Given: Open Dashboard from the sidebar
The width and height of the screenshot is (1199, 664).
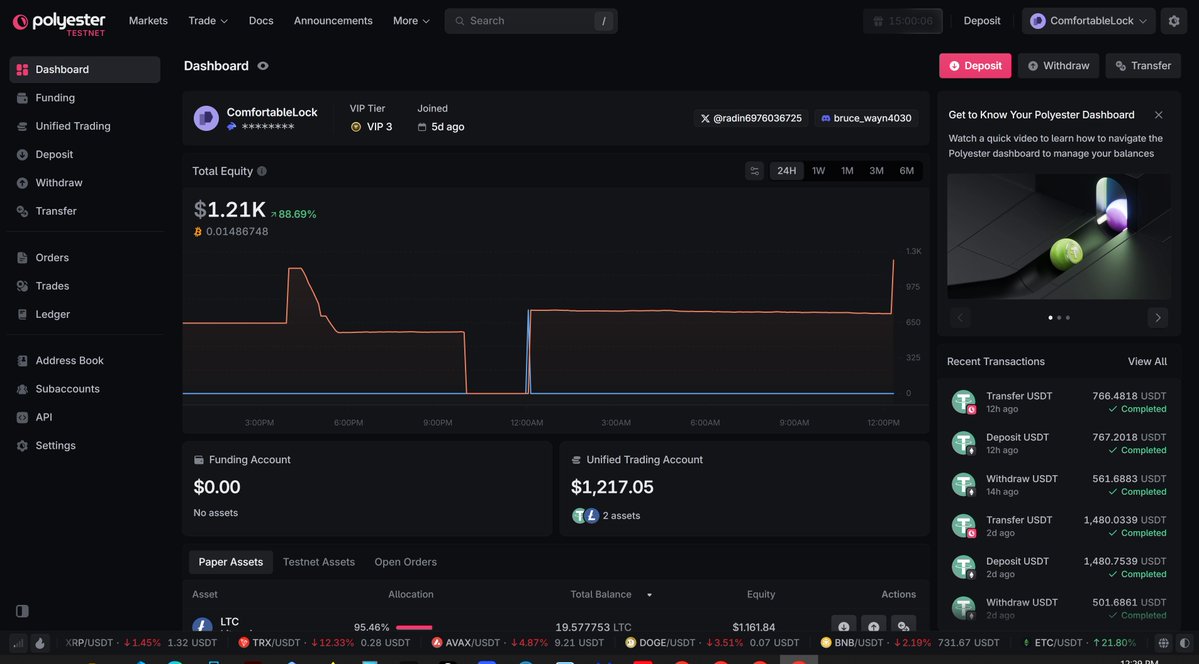Looking at the screenshot, I should tap(85, 70).
